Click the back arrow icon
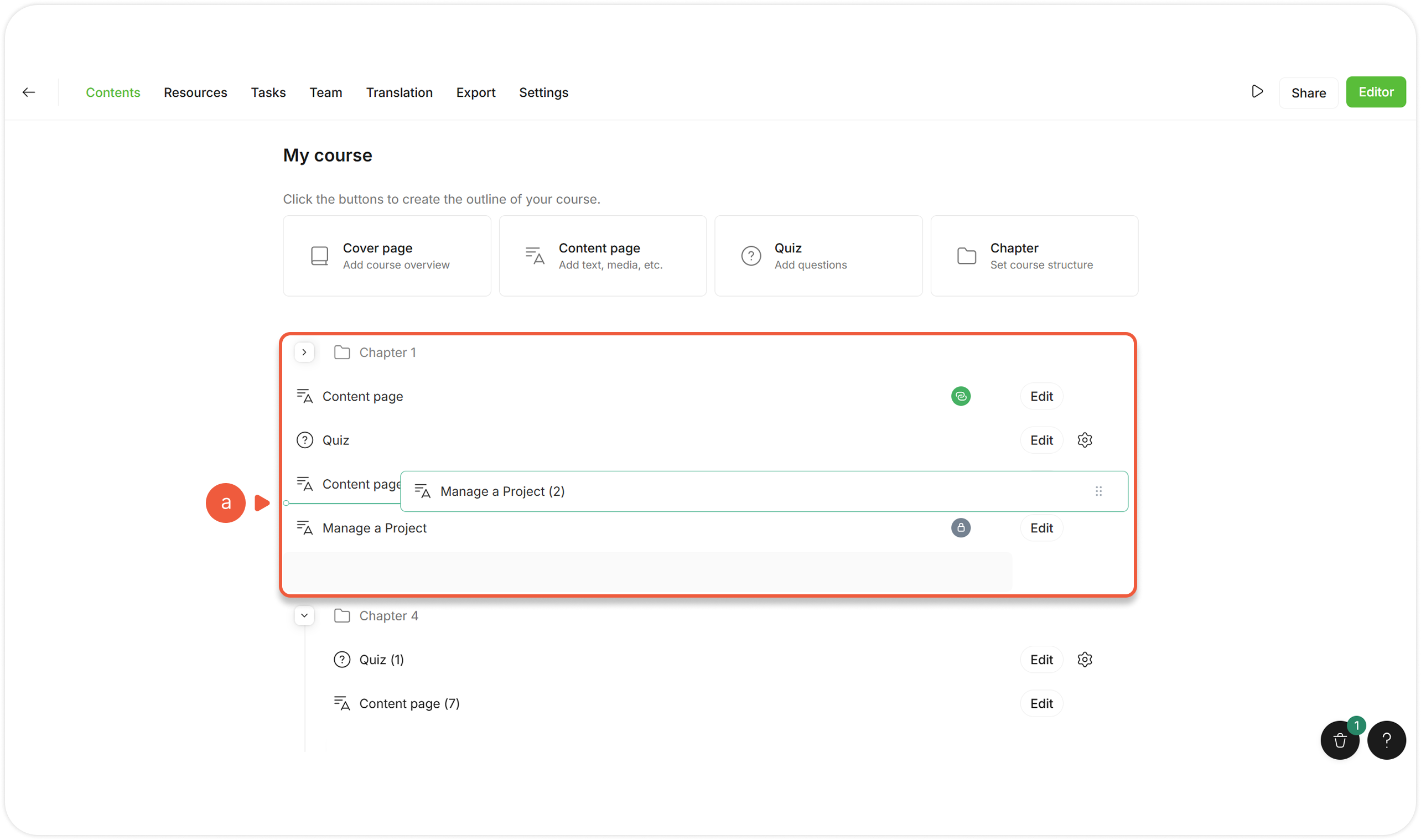The image size is (1421, 840). click(x=29, y=92)
